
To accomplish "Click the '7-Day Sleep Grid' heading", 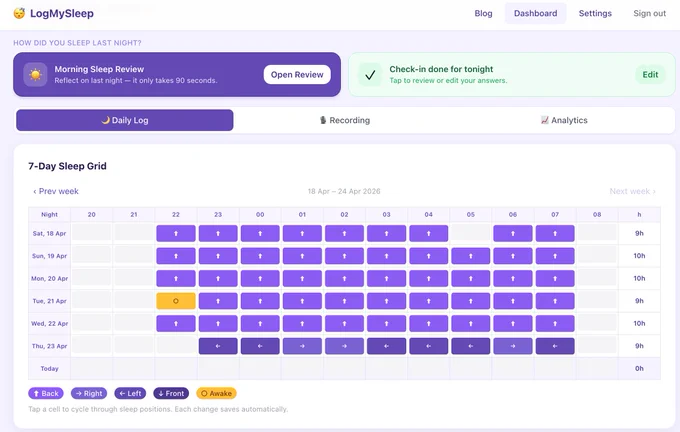I will 67,166.
